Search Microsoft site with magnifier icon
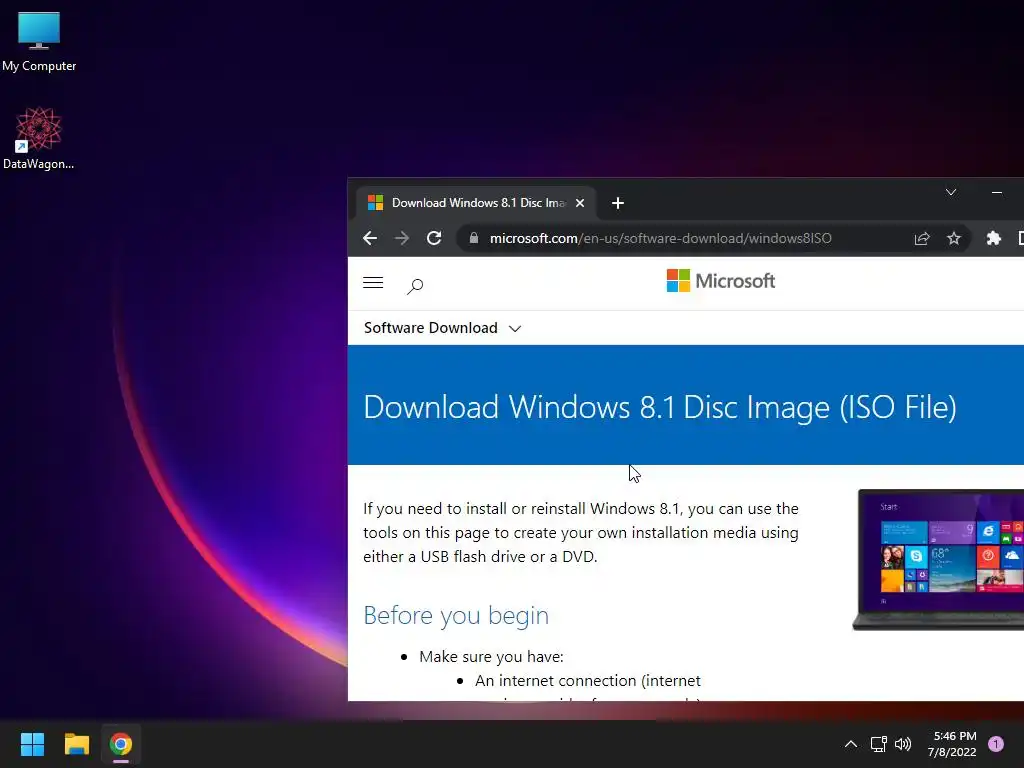 click(x=415, y=286)
